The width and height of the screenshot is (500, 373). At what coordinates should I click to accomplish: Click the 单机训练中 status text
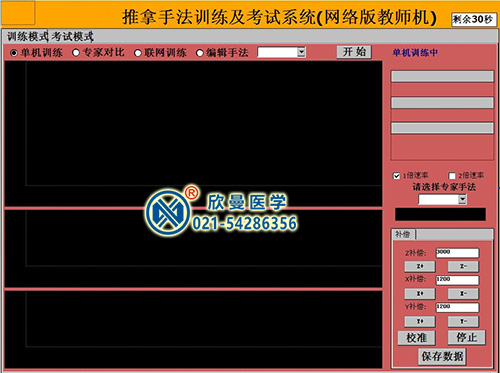tap(415, 53)
